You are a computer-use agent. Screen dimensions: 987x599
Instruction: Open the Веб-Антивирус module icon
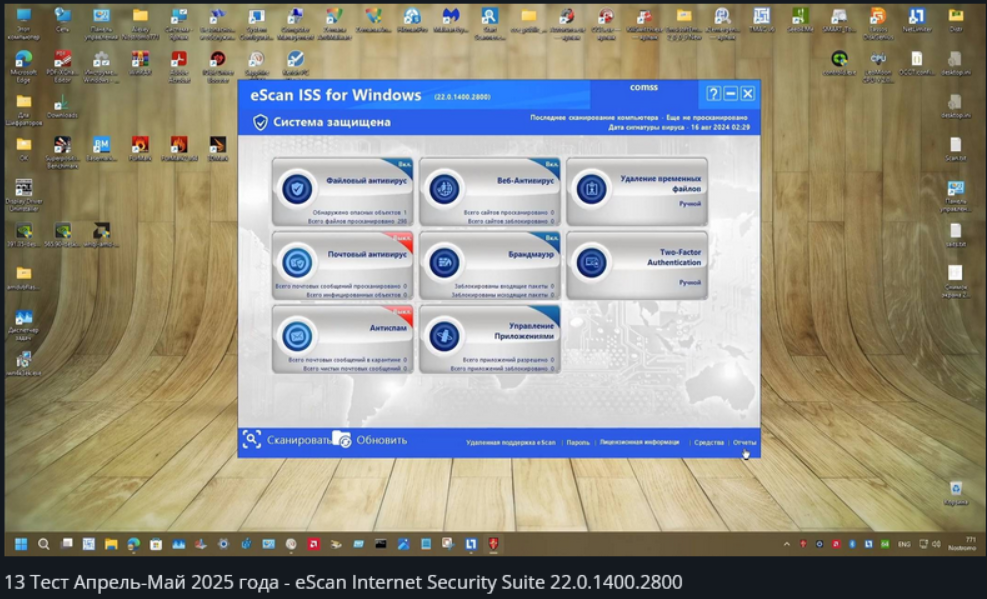pos(444,188)
